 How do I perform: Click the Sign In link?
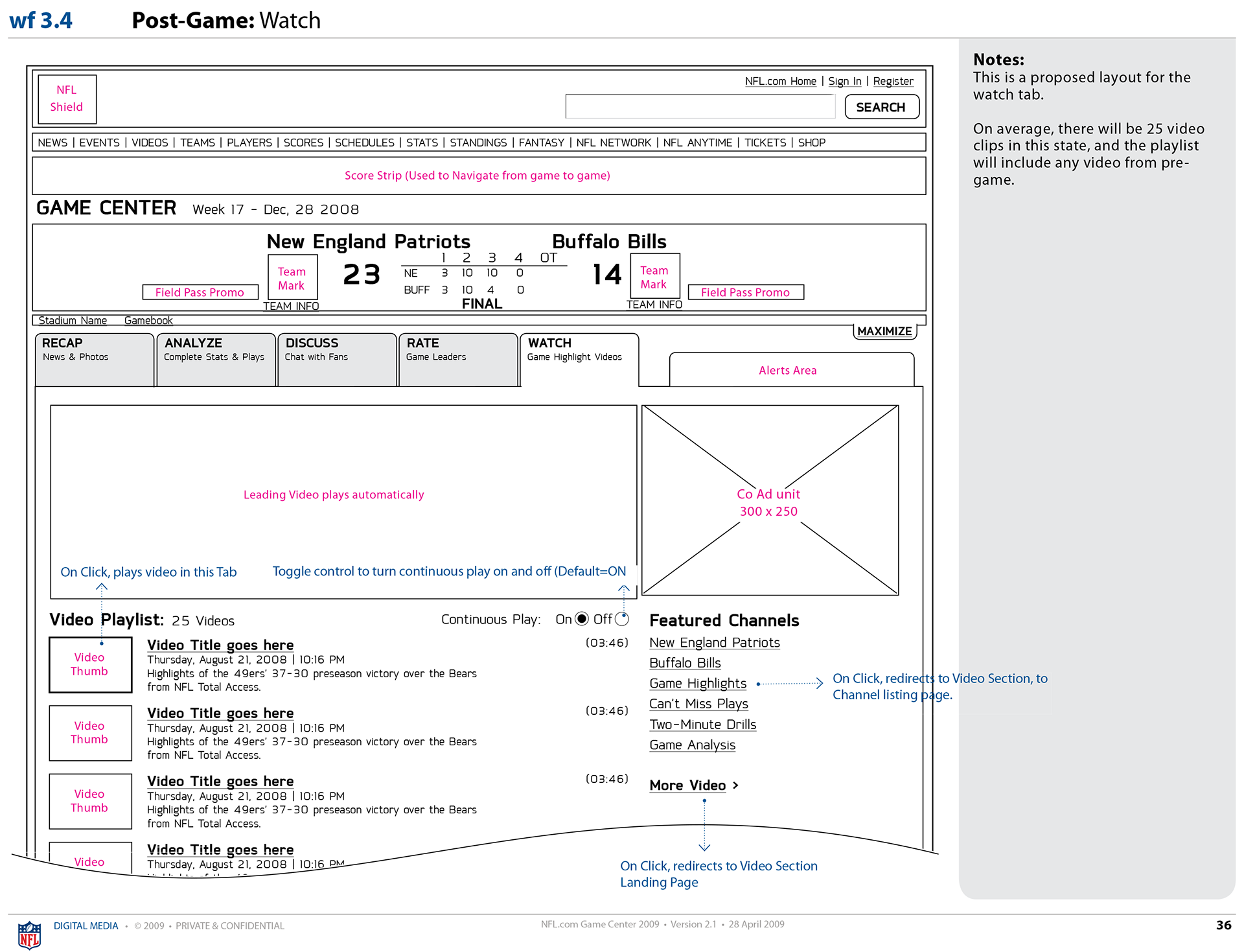pyautogui.click(x=844, y=81)
